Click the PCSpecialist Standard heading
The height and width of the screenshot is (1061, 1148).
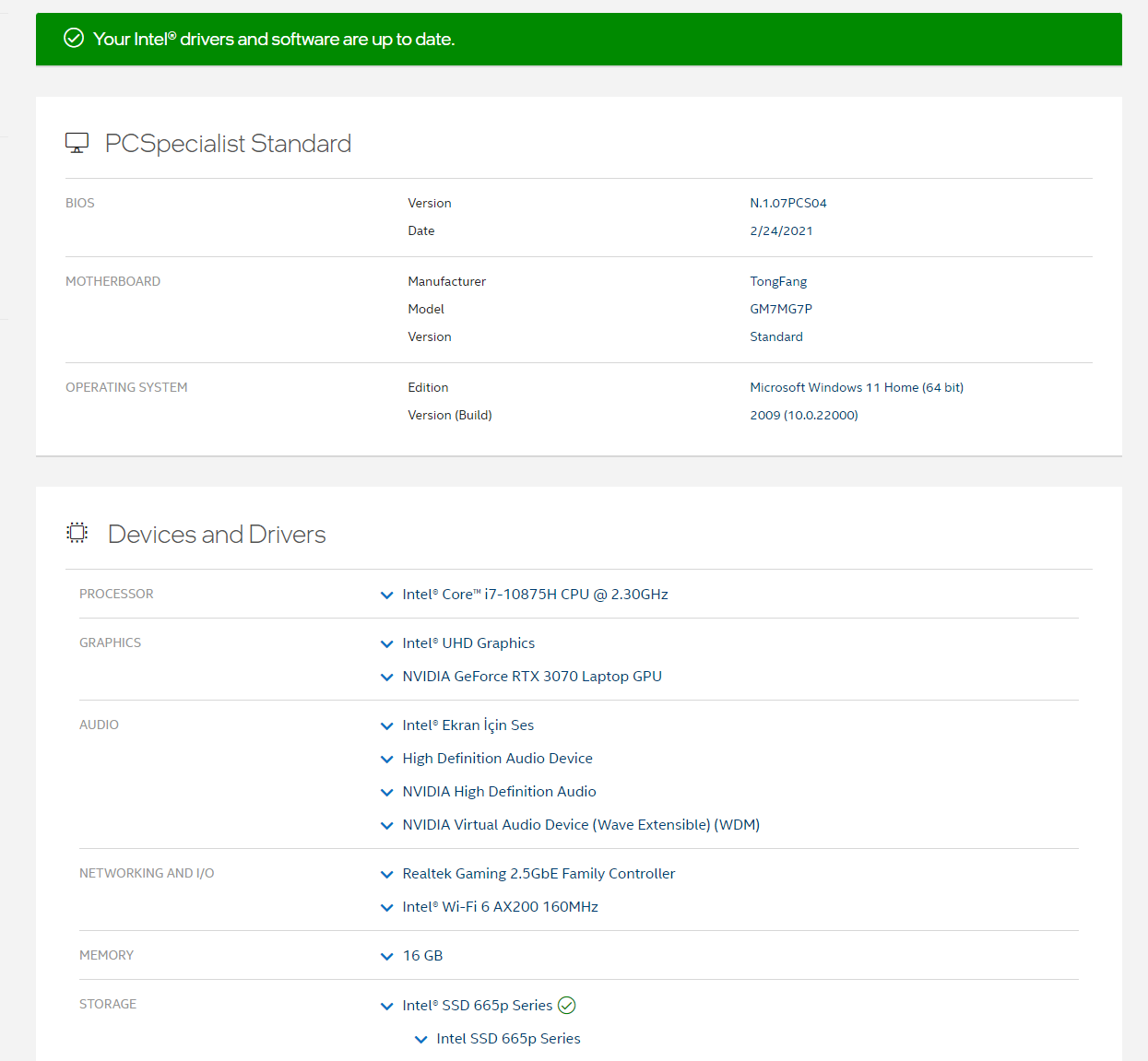pos(228,144)
